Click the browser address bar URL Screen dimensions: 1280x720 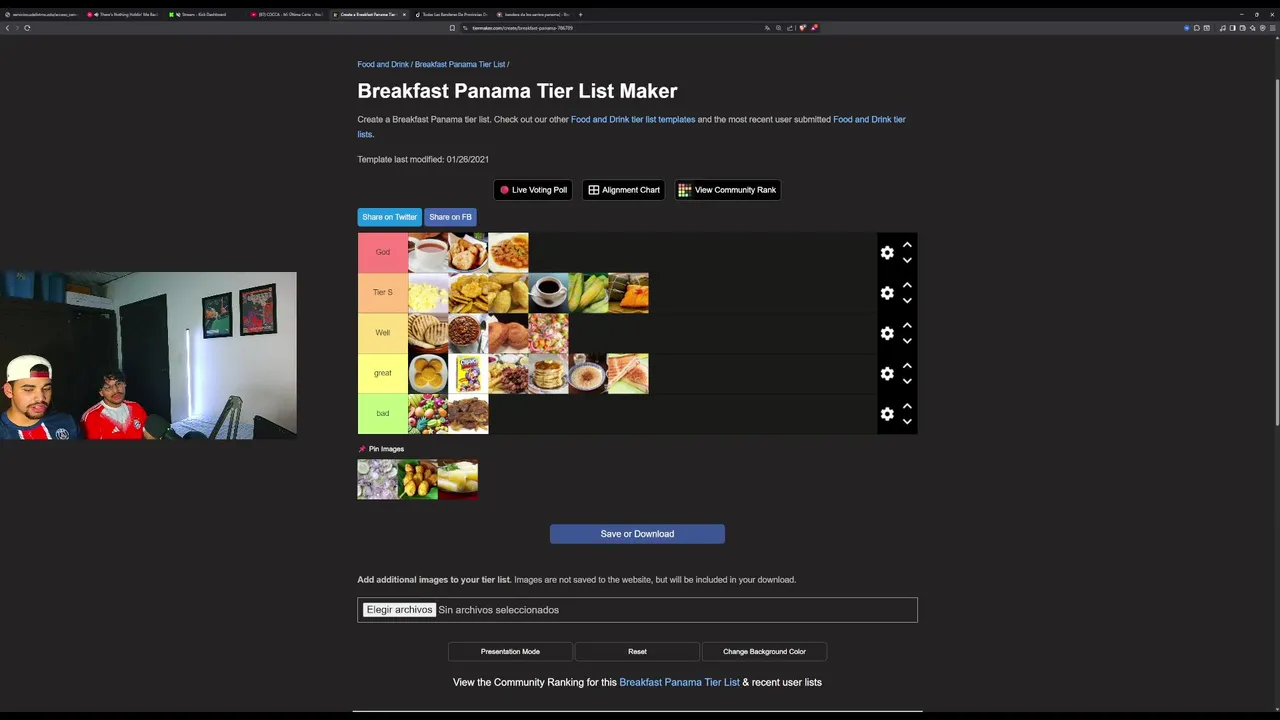coord(522,28)
